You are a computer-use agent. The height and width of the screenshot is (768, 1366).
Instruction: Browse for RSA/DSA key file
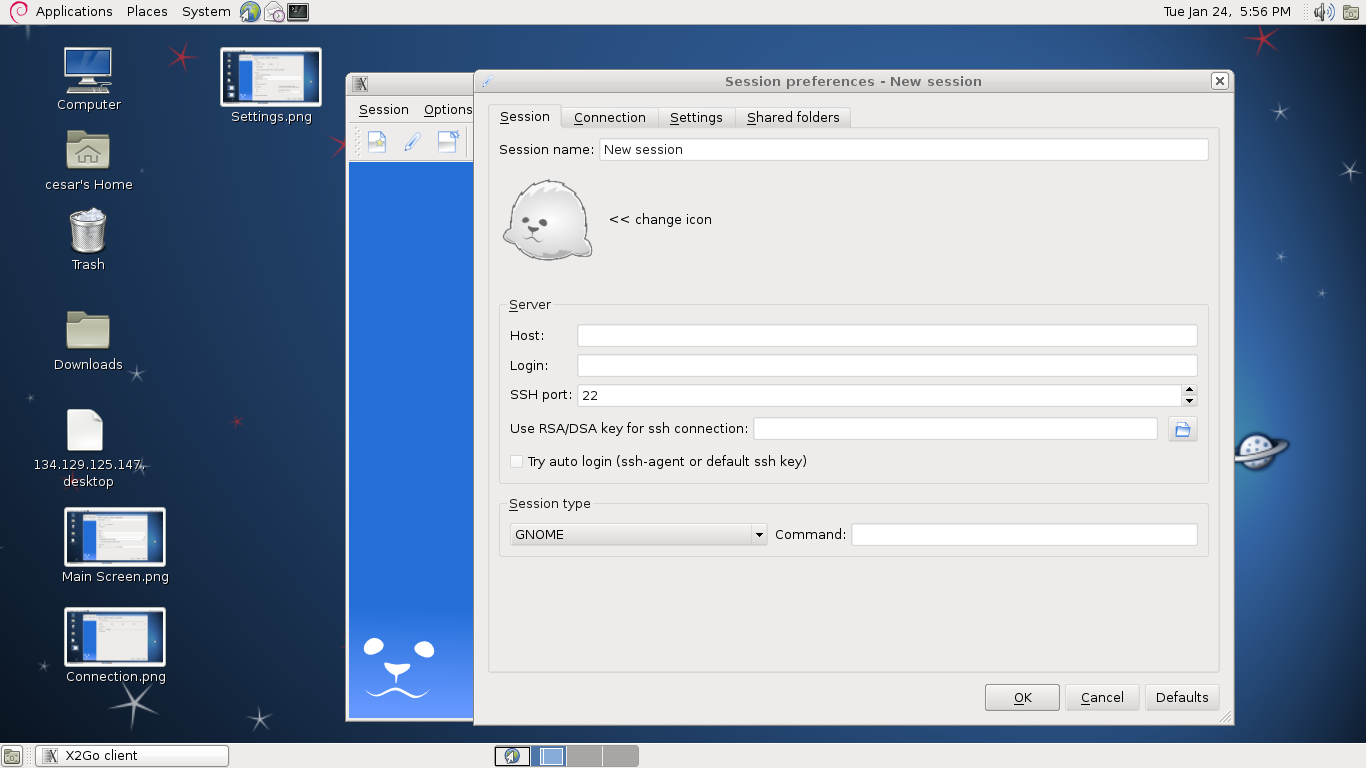(x=1182, y=429)
